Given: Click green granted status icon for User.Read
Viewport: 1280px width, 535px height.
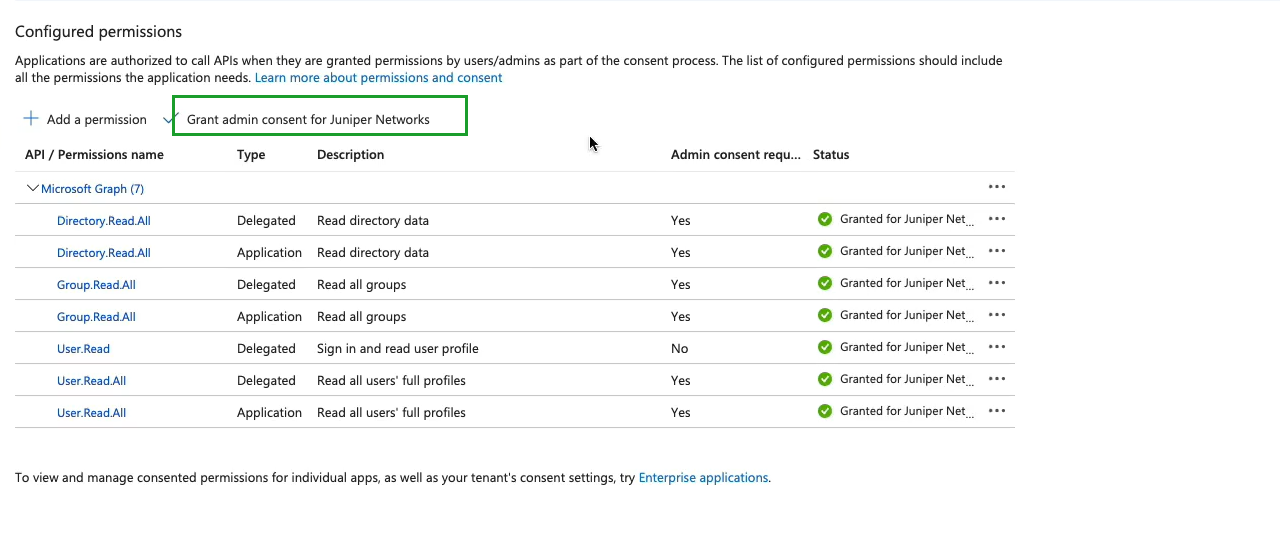Looking at the screenshot, I should coord(825,347).
